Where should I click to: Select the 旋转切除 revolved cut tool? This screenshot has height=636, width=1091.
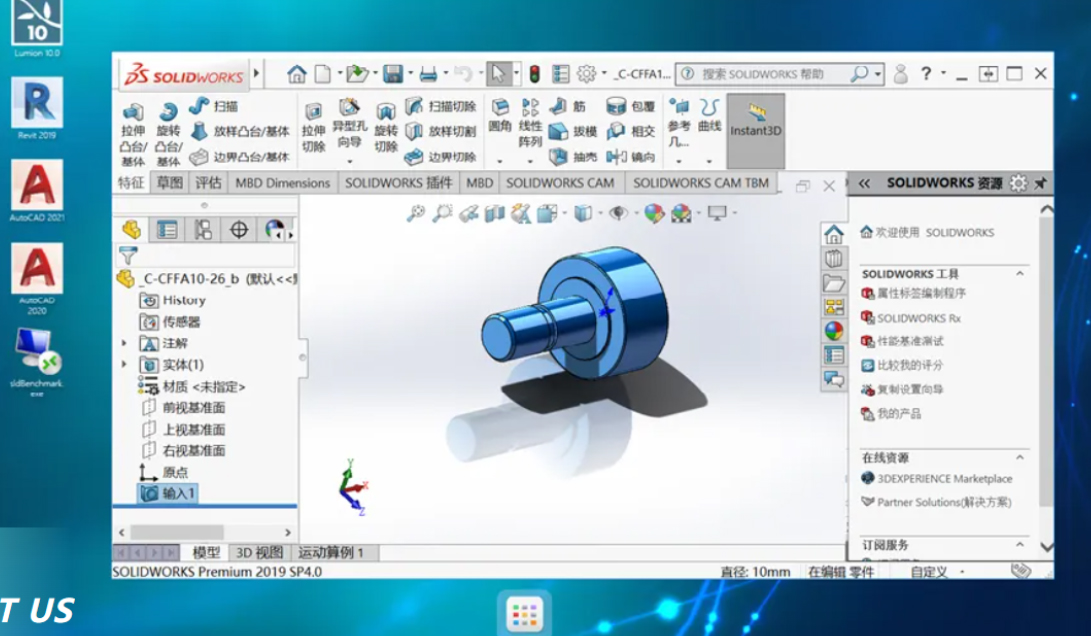coord(385,127)
